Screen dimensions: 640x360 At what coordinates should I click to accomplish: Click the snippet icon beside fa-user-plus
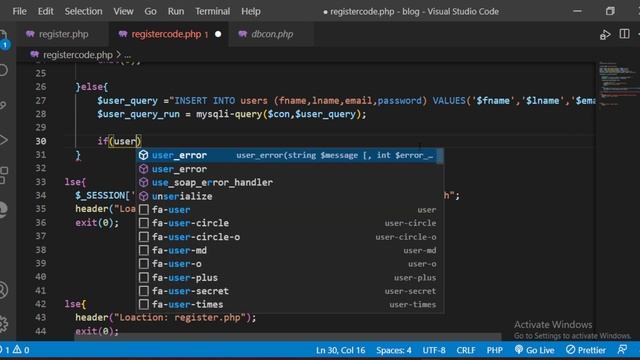(143, 278)
